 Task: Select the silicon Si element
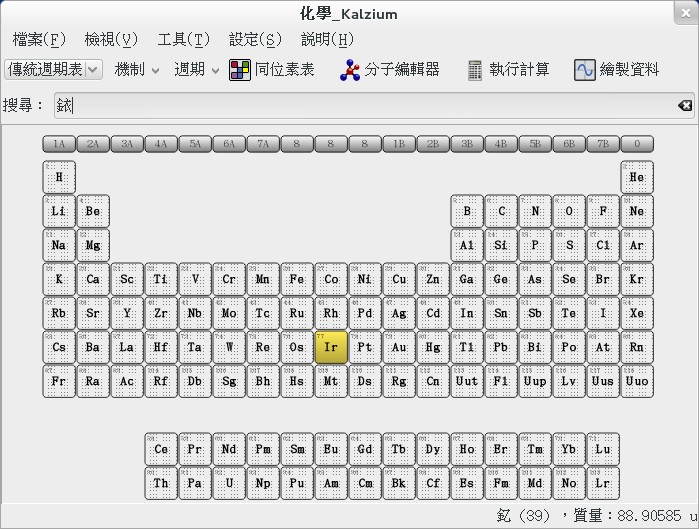[501, 245]
